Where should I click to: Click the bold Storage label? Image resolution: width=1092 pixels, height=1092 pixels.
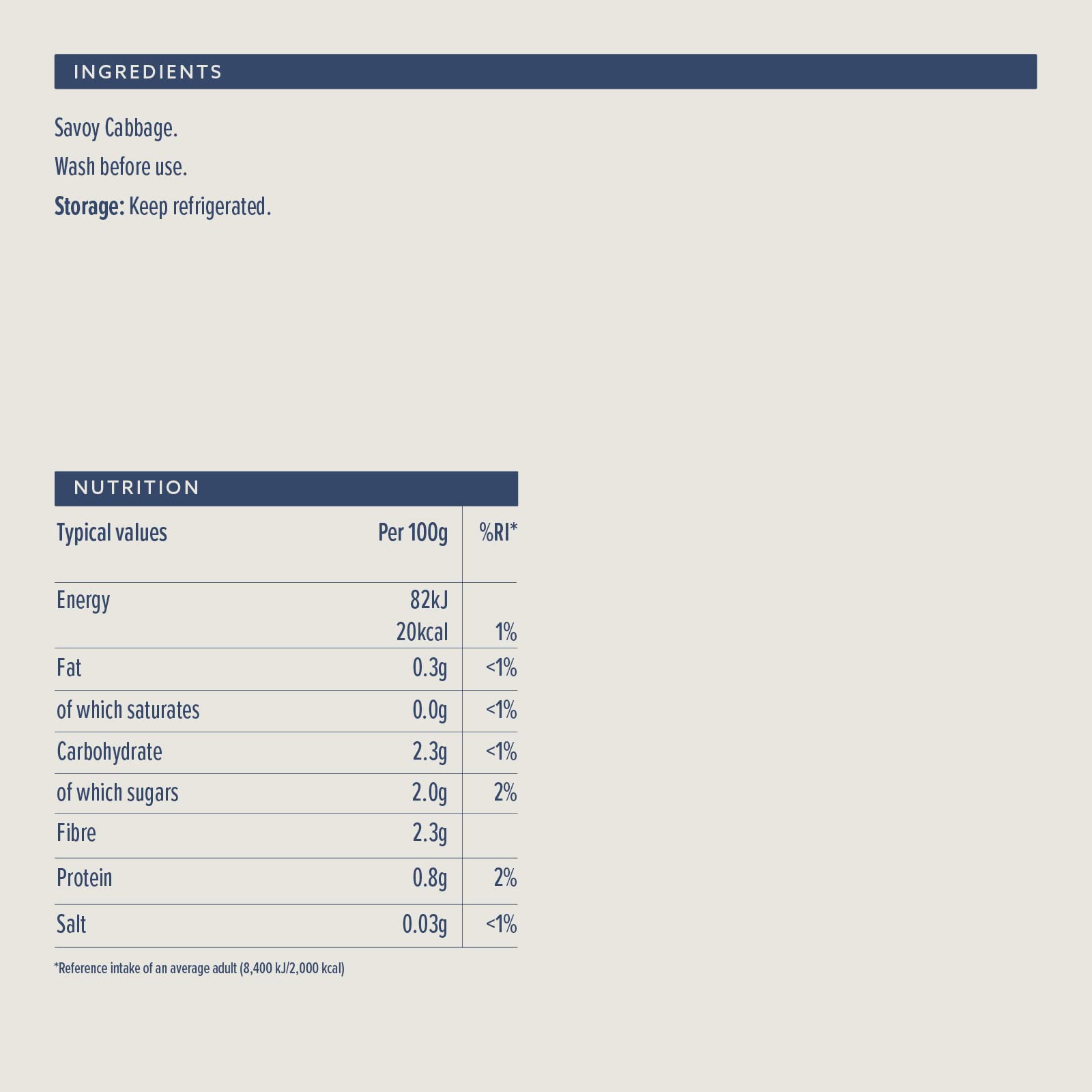pos(89,206)
